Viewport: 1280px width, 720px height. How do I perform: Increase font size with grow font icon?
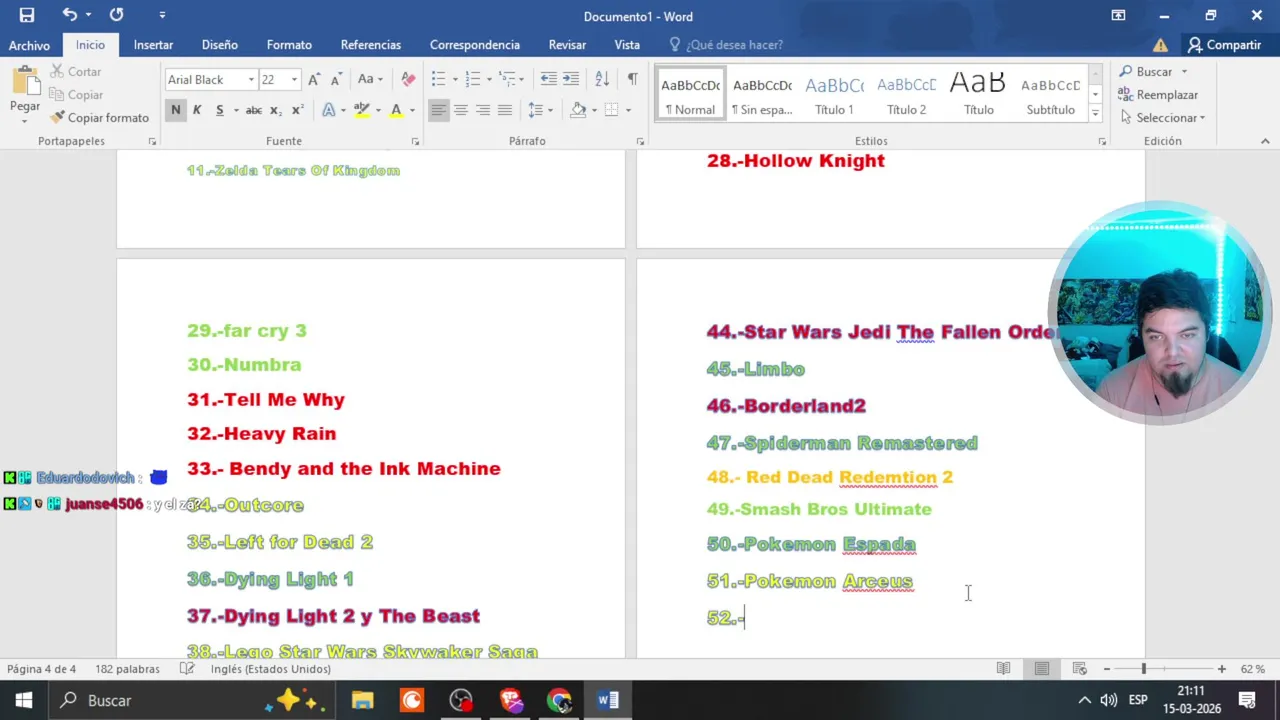(x=314, y=79)
